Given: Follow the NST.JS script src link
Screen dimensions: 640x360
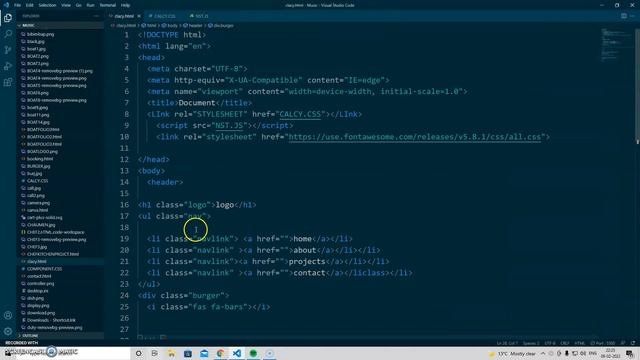Looking at the screenshot, I should pos(229,125).
